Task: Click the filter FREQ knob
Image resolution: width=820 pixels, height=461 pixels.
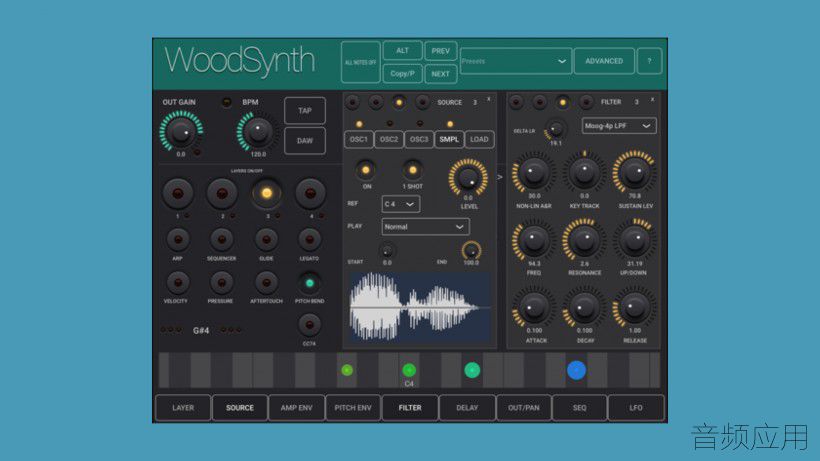Action: [x=534, y=240]
